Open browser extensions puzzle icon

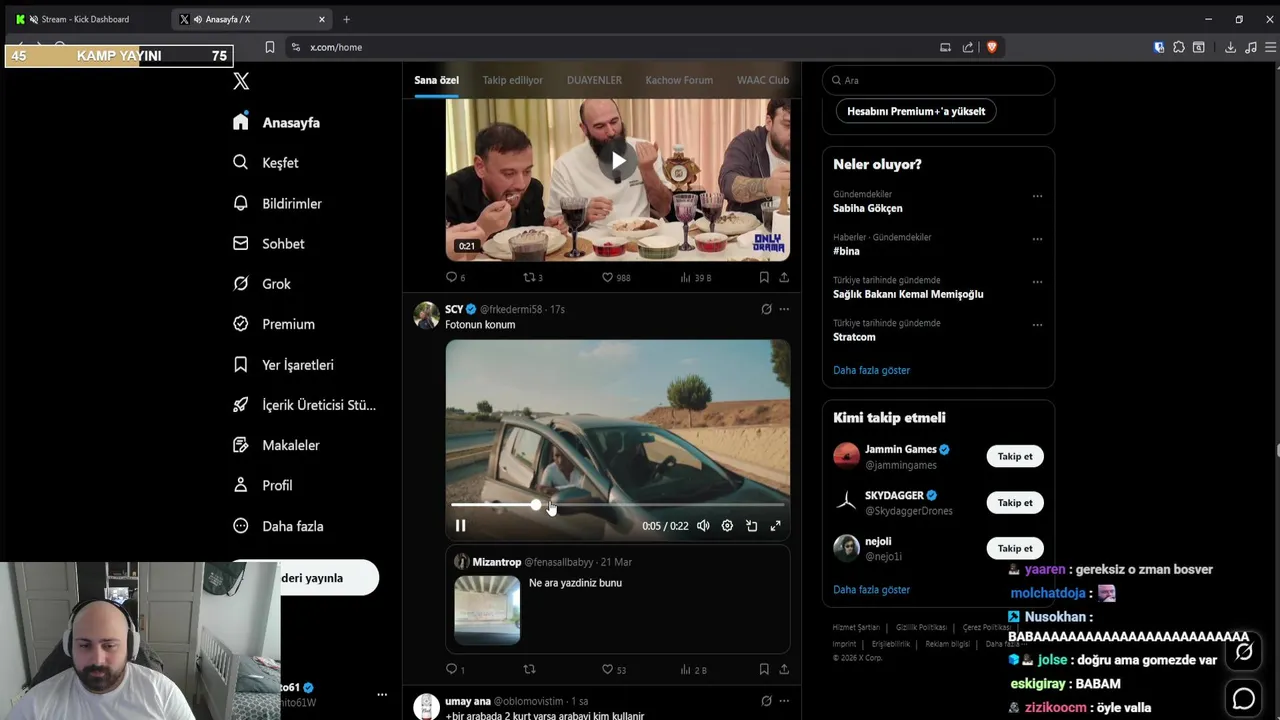[1179, 47]
